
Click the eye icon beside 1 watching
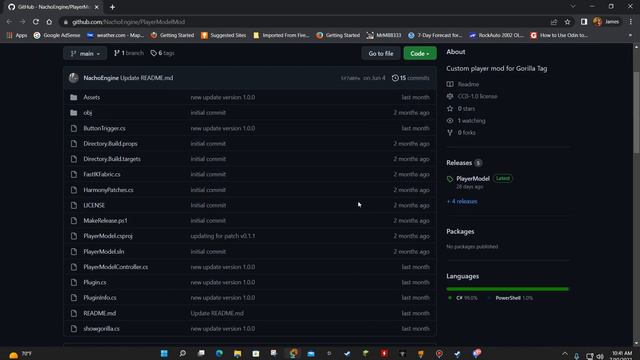point(450,120)
